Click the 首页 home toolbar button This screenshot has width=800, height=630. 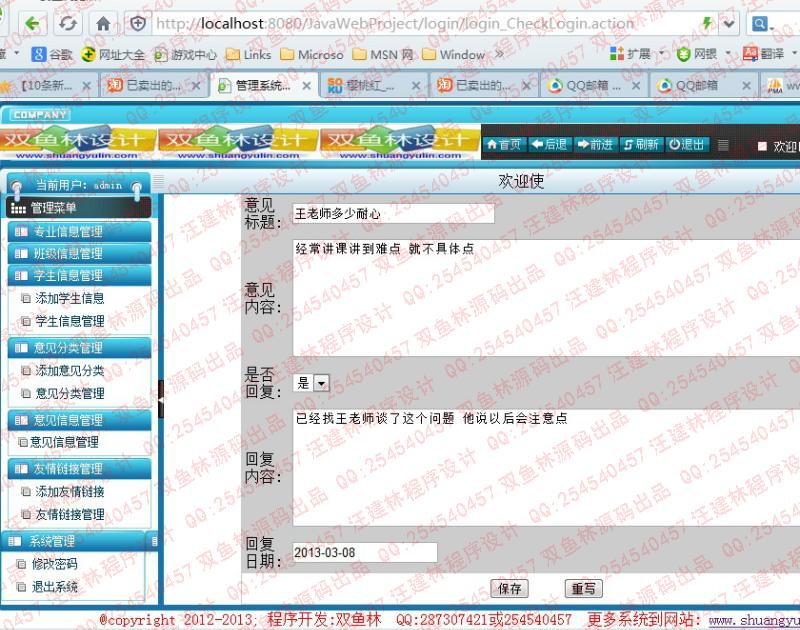[x=504, y=145]
